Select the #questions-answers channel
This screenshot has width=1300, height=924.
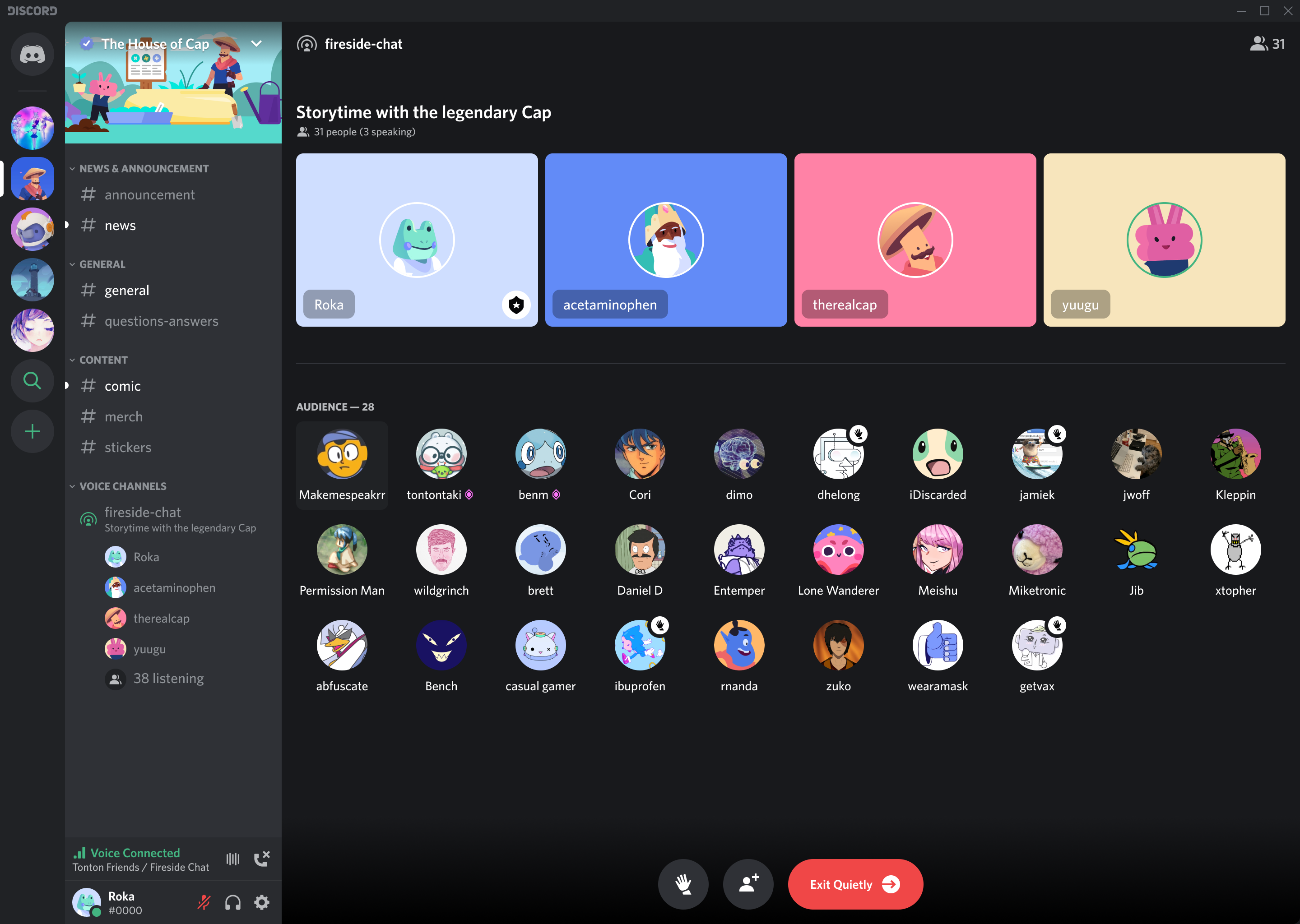(162, 321)
